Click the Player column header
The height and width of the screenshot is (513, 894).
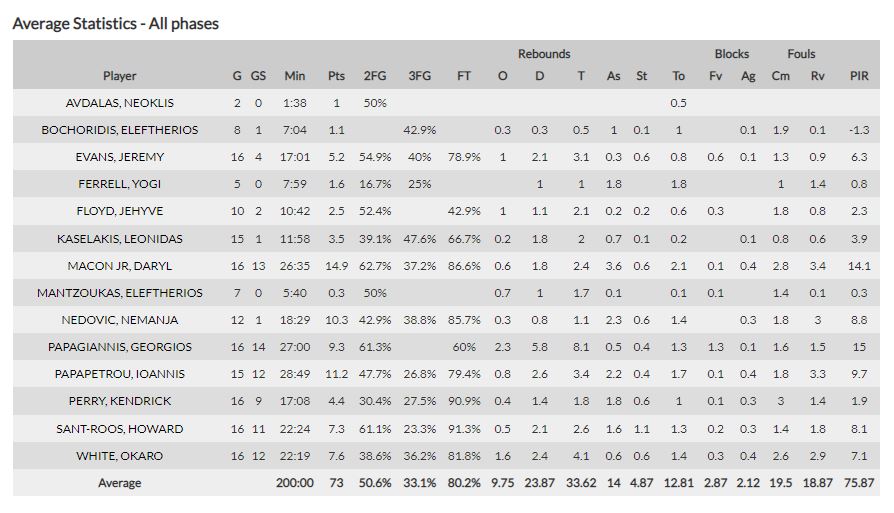coord(120,76)
